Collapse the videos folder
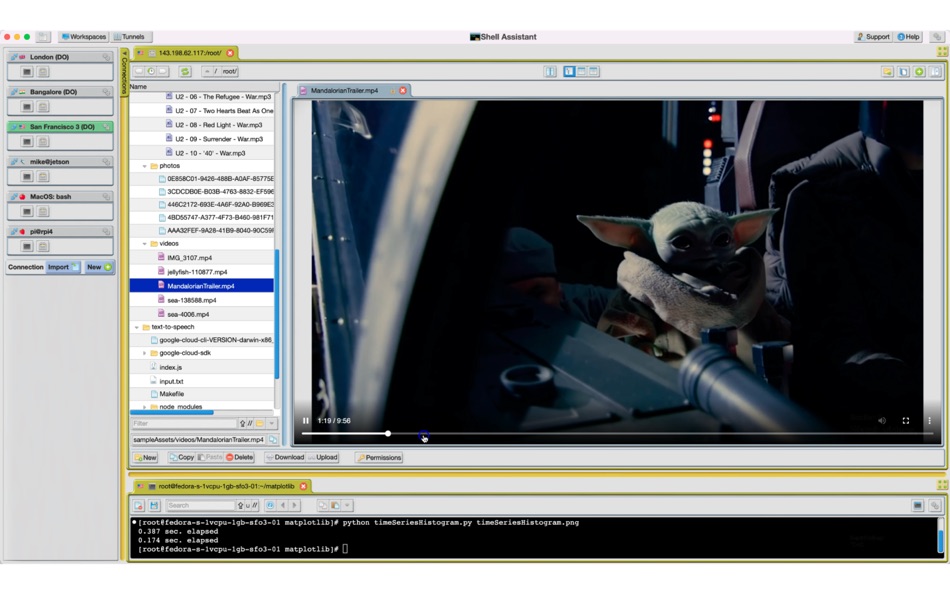Image resolution: width=950 pixels, height=594 pixels. (x=145, y=243)
